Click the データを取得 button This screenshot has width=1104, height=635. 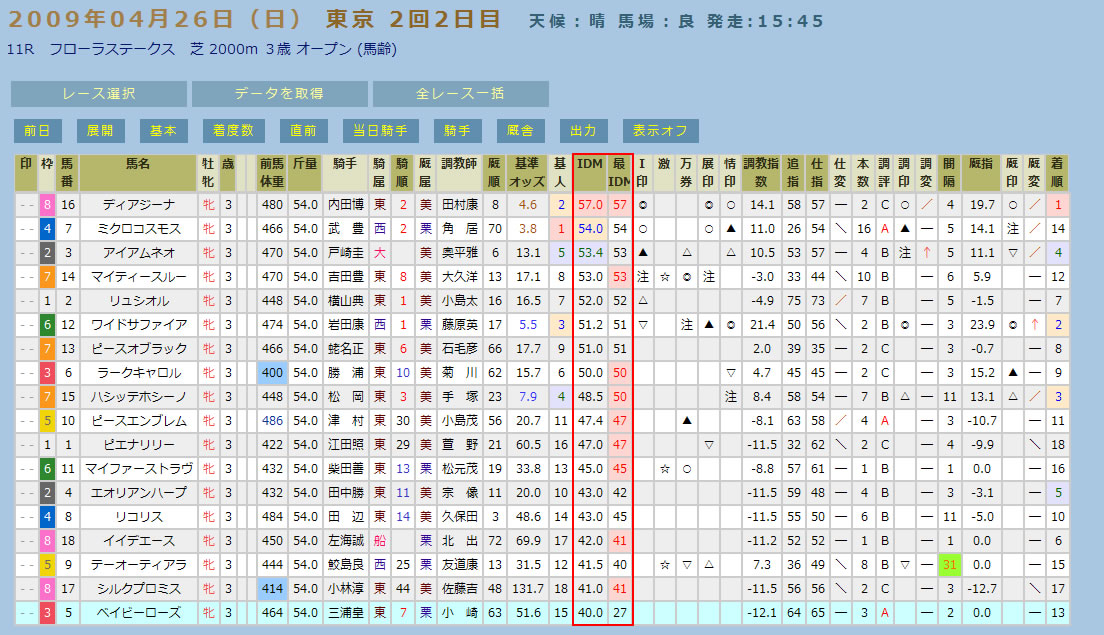click(x=280, y=94)
